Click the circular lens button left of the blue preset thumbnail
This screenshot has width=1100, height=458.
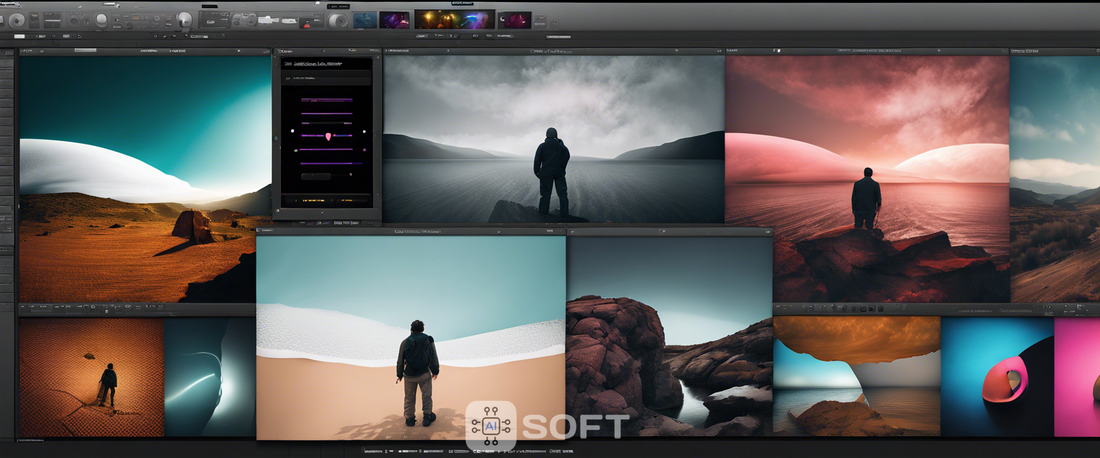click(x=339, y=19)
